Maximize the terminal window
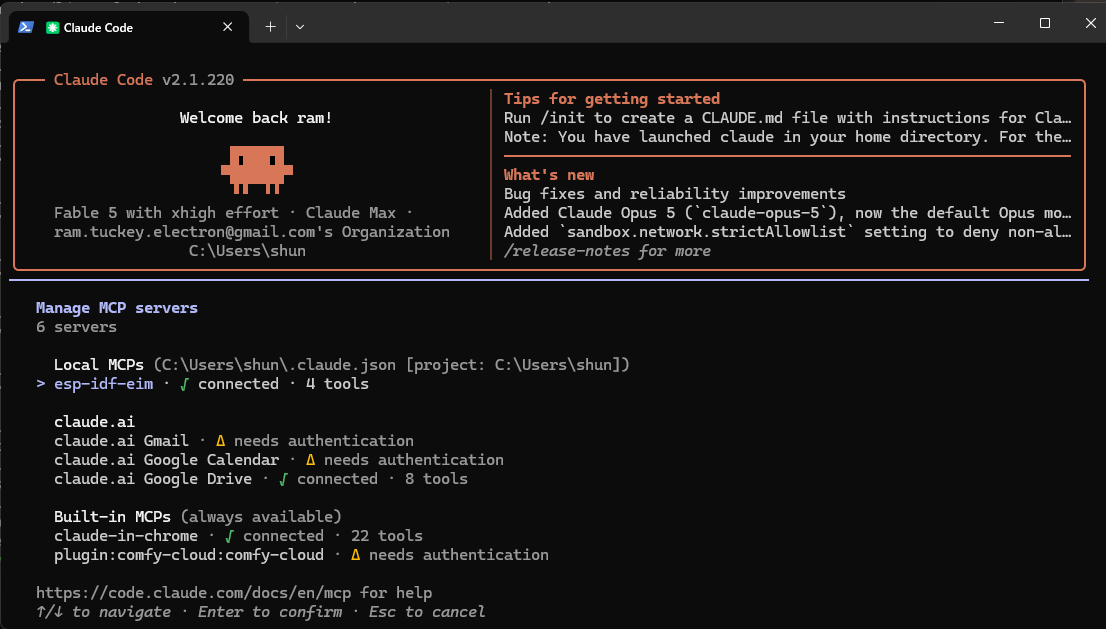Image resolution: width=1106 pixels, height=629 pixels. click(1045, 23)
